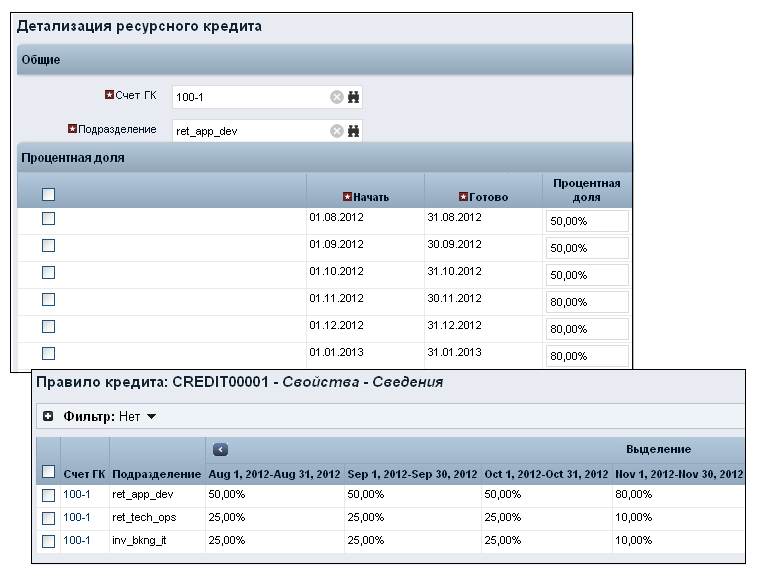Select the ret_tech_ops row checkbox
The height and width of the screenshot is (582, 763).
48,518
